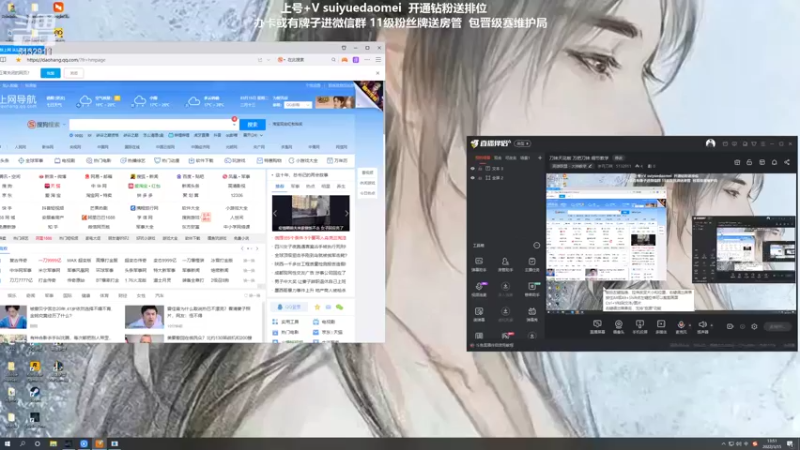Open the 软件下载 category link
Viewport: 800px width, 450px height.
(201, 160)
